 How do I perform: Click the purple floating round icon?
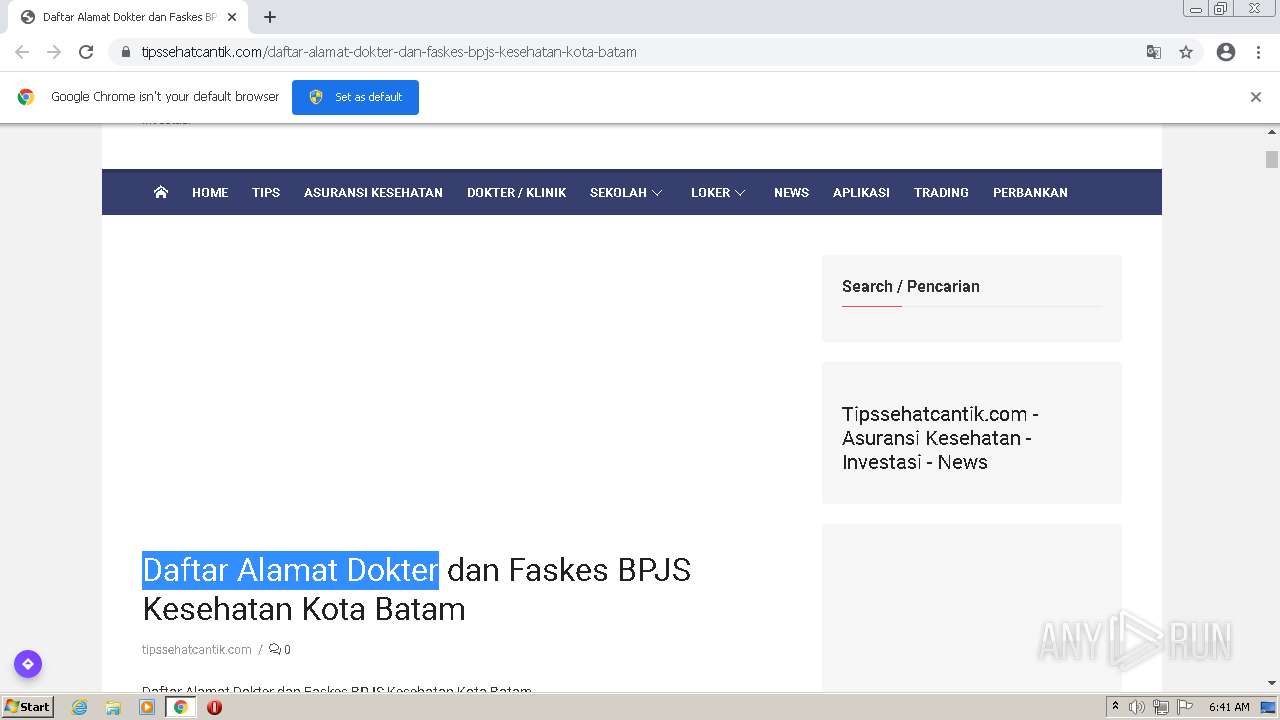pos(28,664)
